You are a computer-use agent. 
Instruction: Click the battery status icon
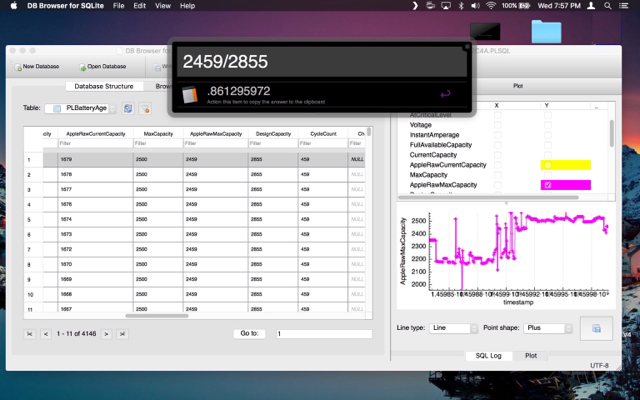tap(524, 6)
